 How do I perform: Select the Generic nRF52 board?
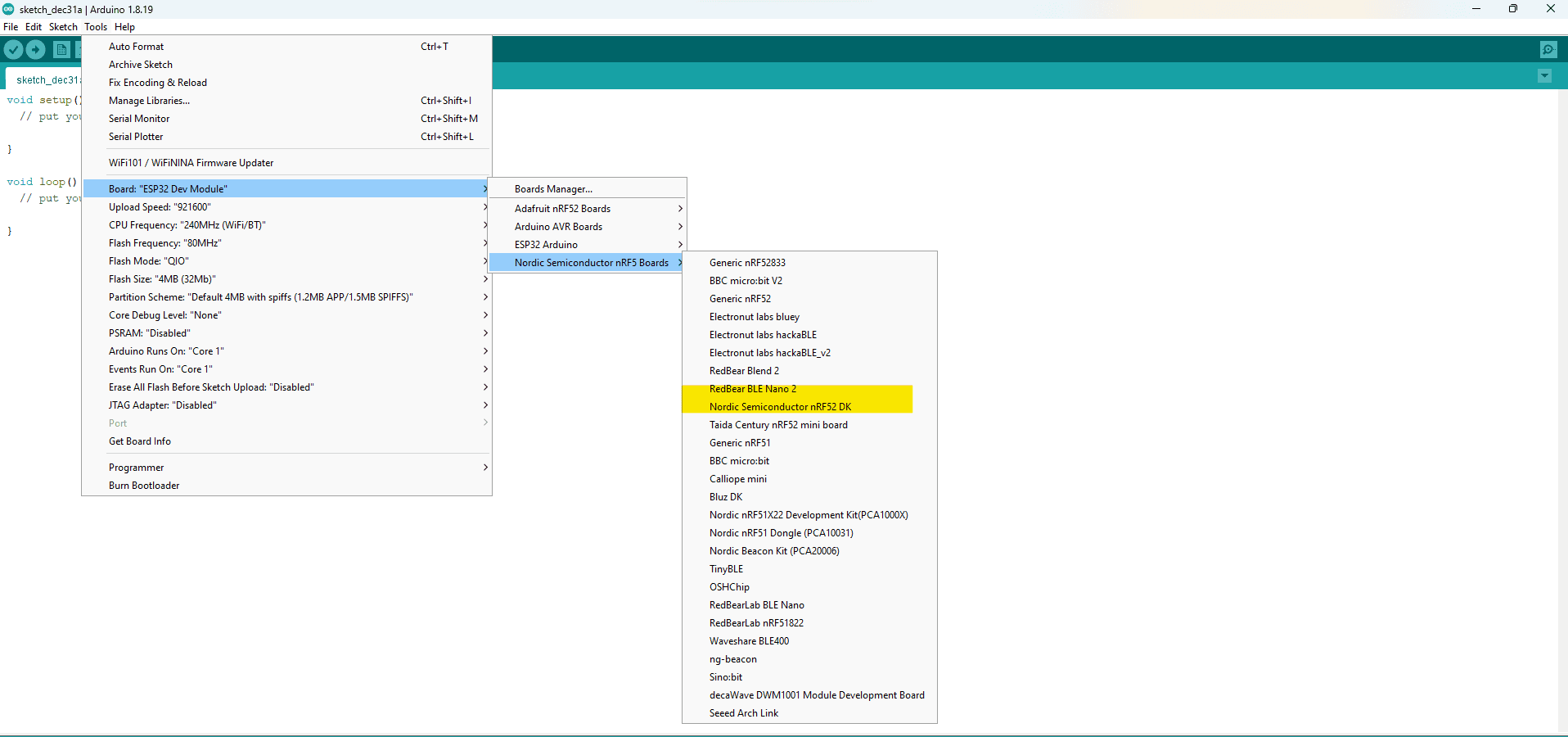click(809, 299)
